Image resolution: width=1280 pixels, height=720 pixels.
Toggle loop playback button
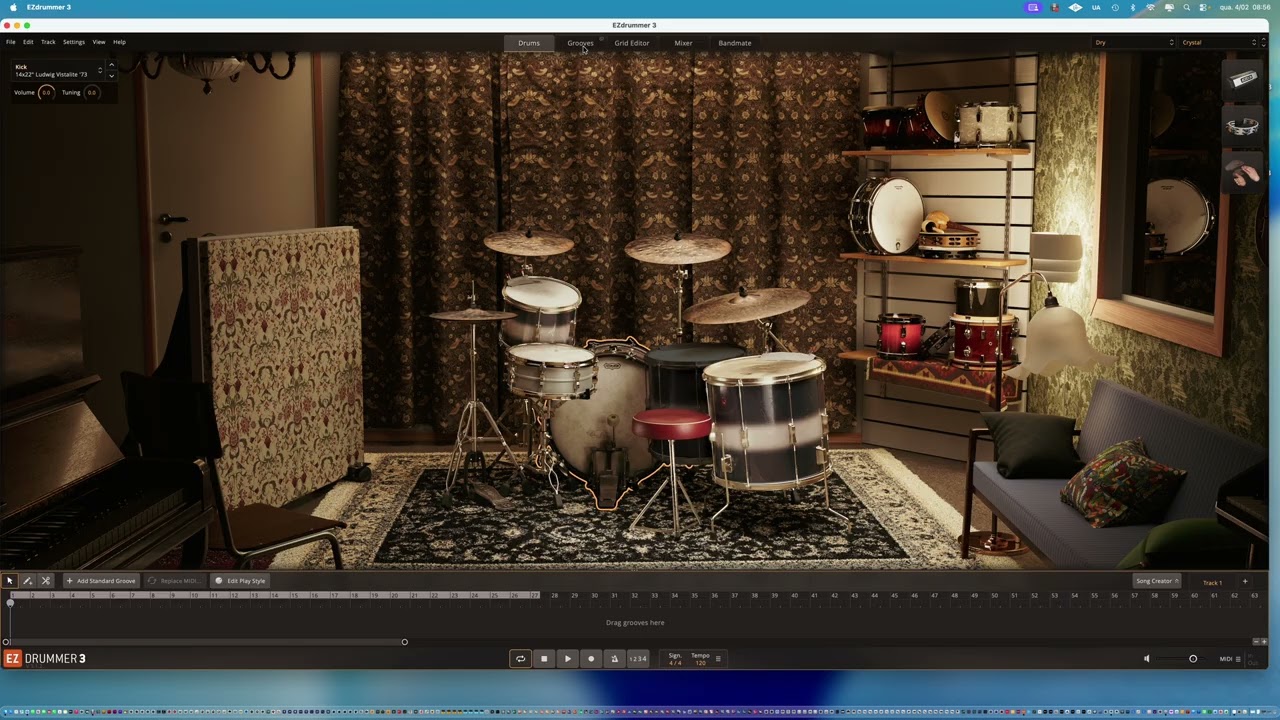click(x=520, y=658)
